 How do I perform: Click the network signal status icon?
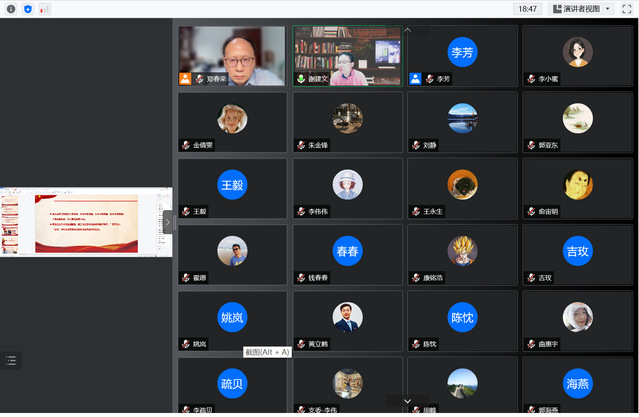(x=44, y=8)
